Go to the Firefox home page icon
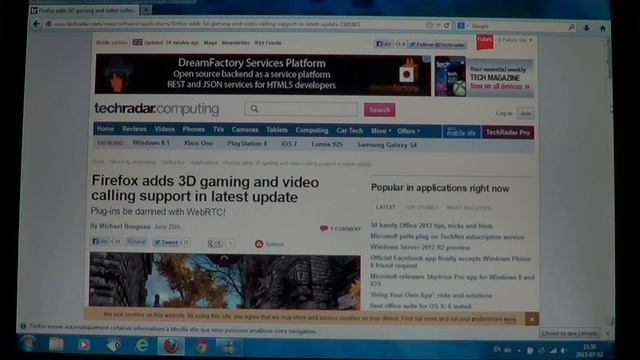The width and height of the screenshot is (640, 360). click(x=602, y=28)
